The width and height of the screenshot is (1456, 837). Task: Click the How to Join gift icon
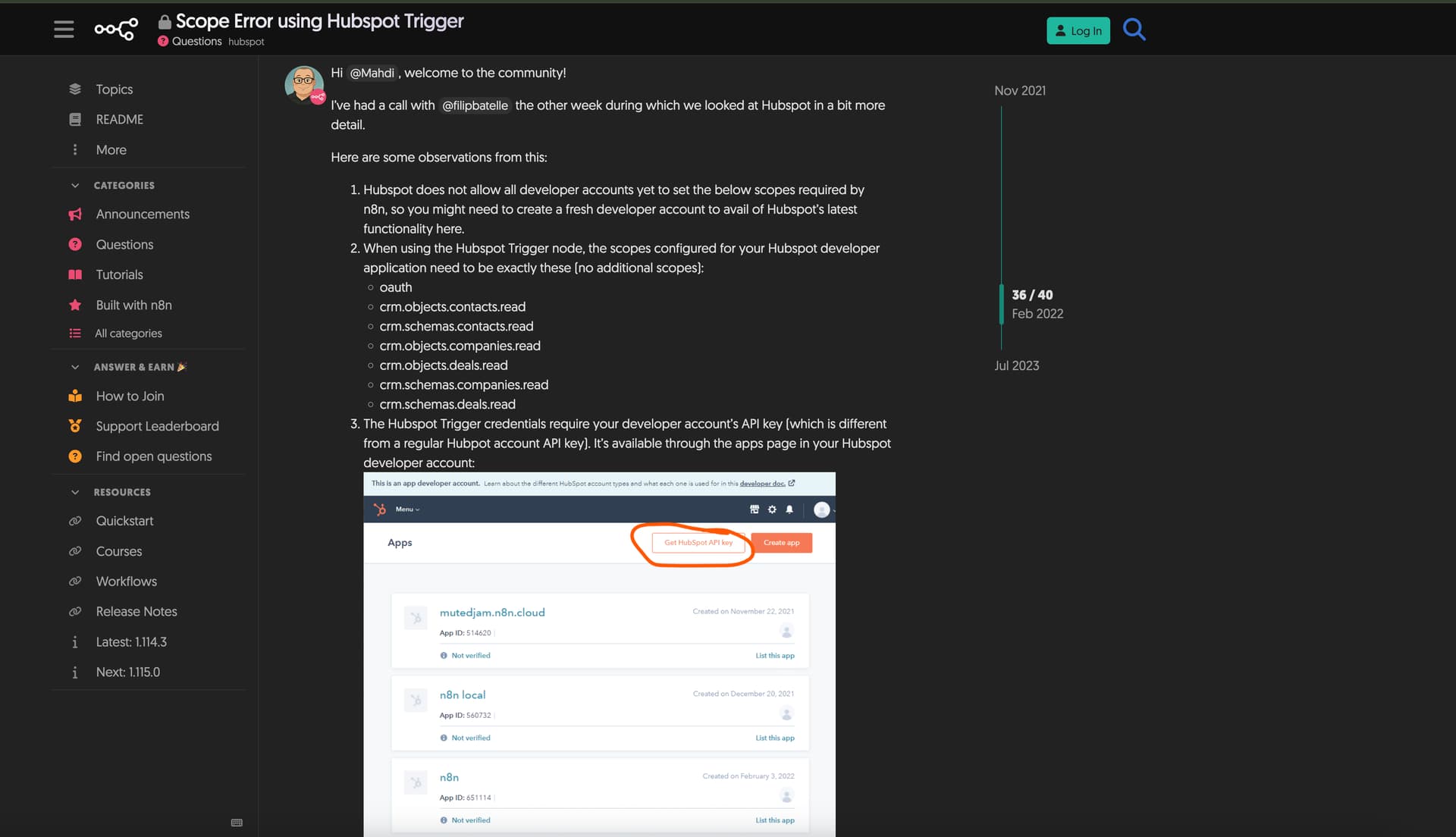[75, 396]
